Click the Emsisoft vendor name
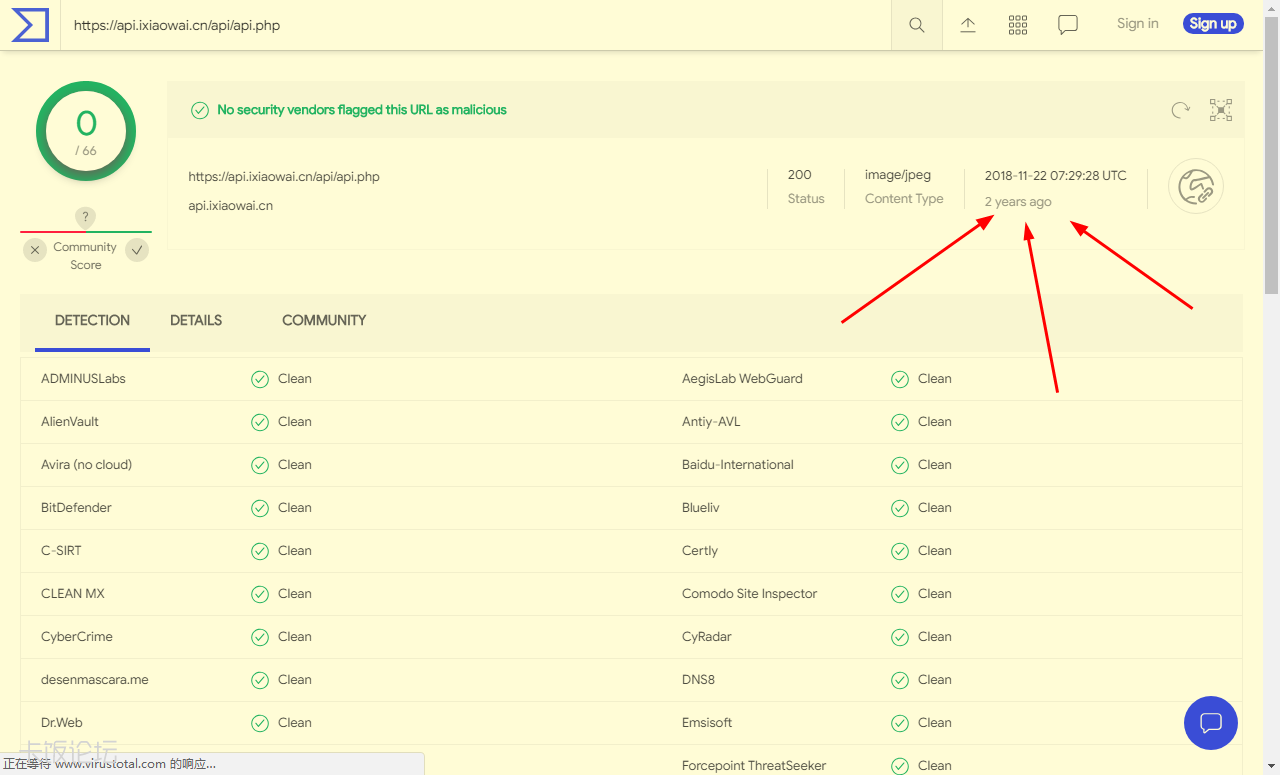This screenshot has height=775, width=1280. click(x=707, y=723)
